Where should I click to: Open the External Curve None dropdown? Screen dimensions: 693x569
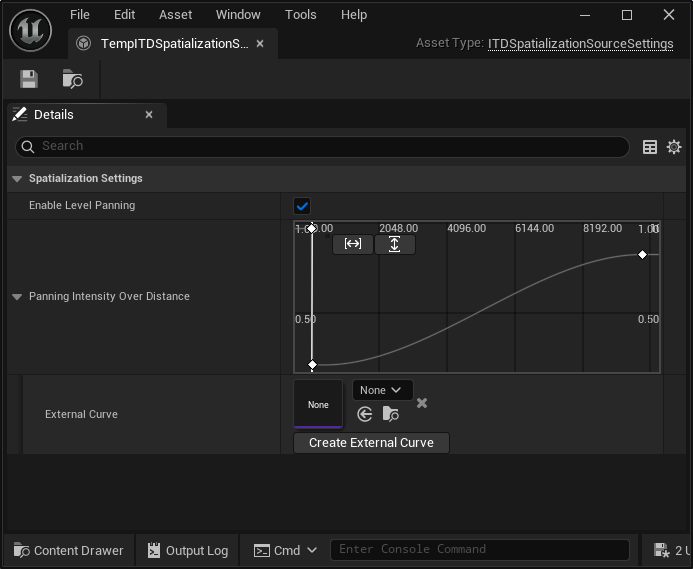pyautogui.click(x=383, y=390)
